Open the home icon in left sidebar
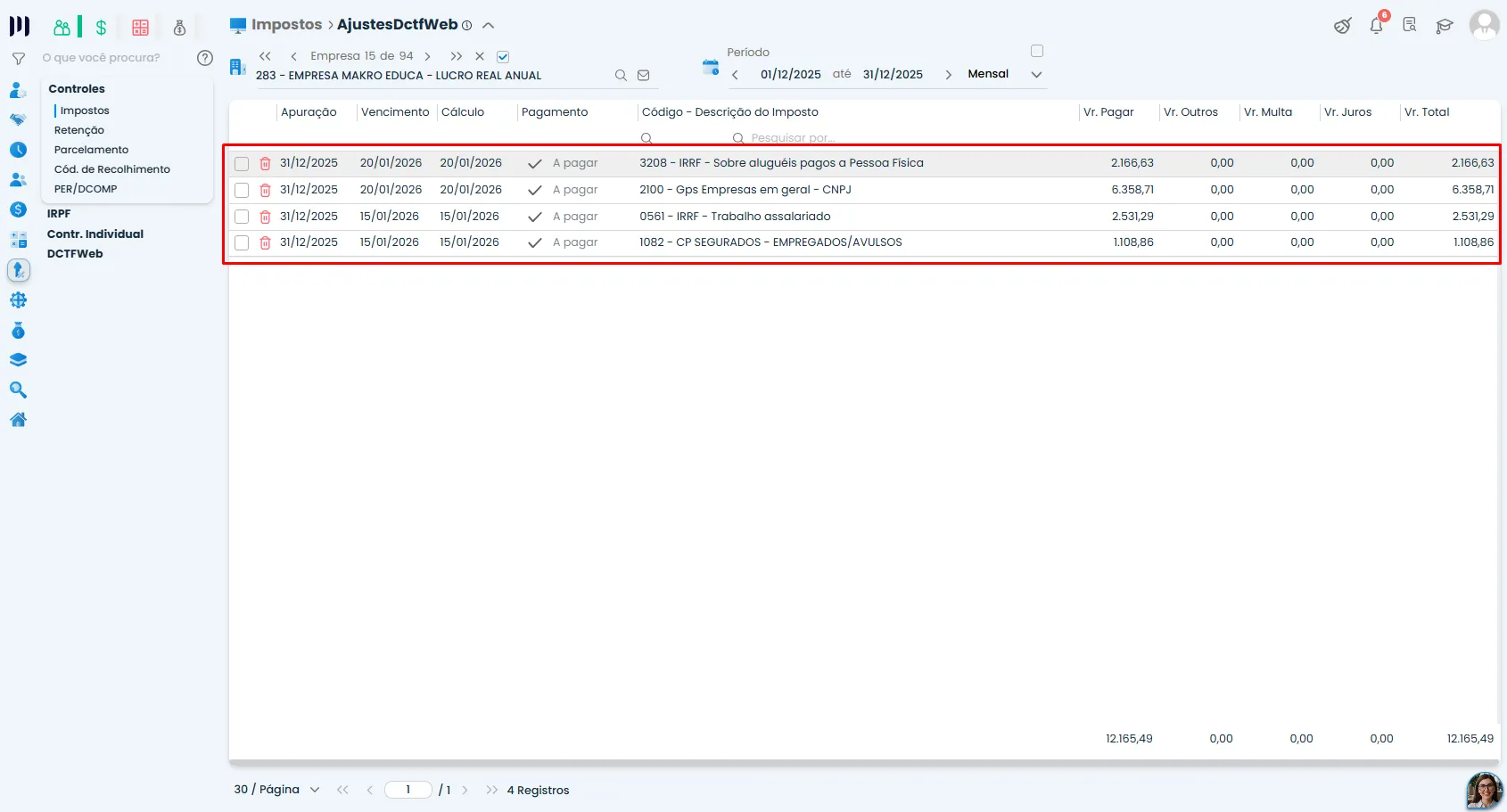 pyautogui.click(x=18, y=420)
